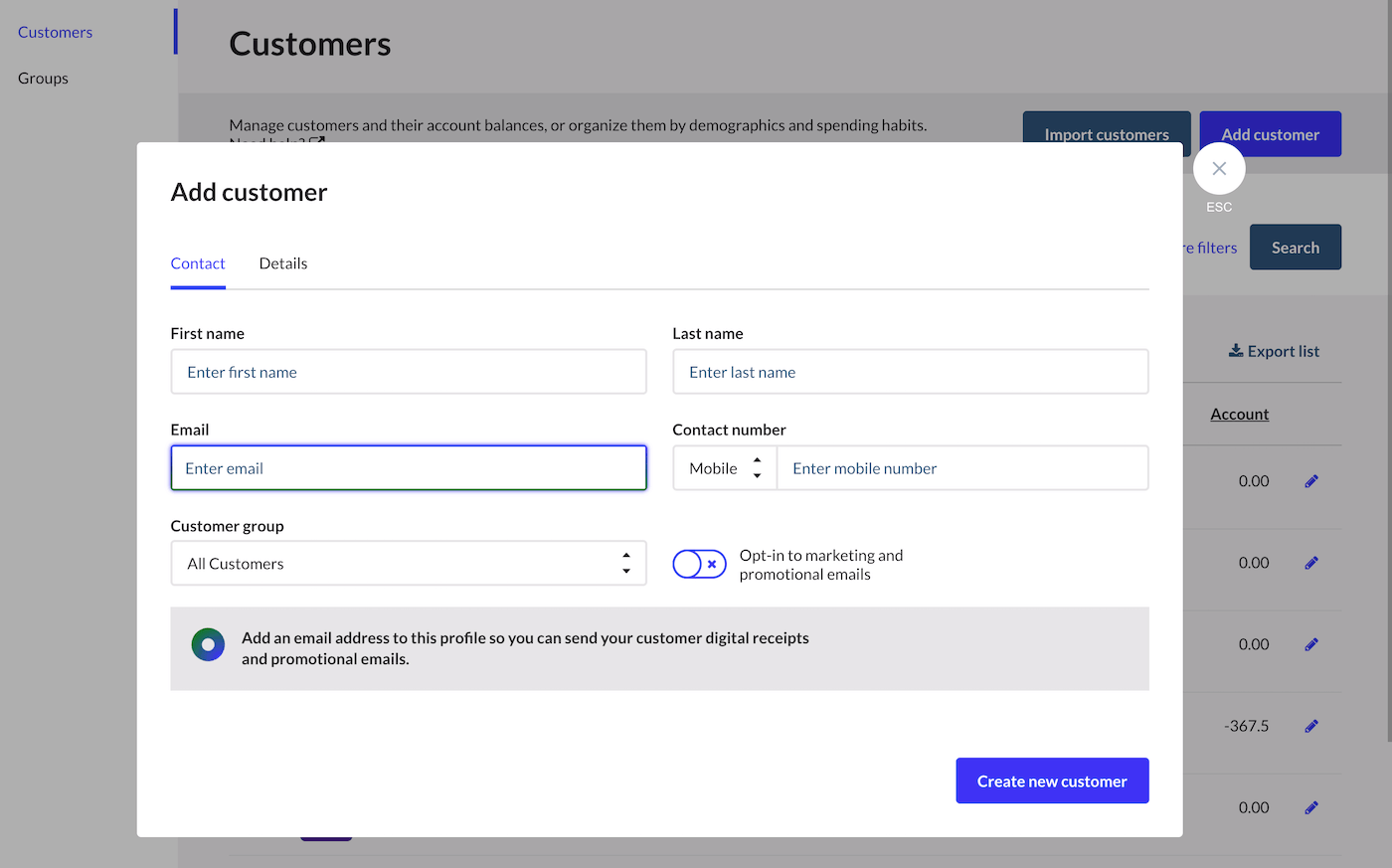The height and width of the screenshot is (868, 1392).
Task: Sort by the Account column header
Action: 1239,414
